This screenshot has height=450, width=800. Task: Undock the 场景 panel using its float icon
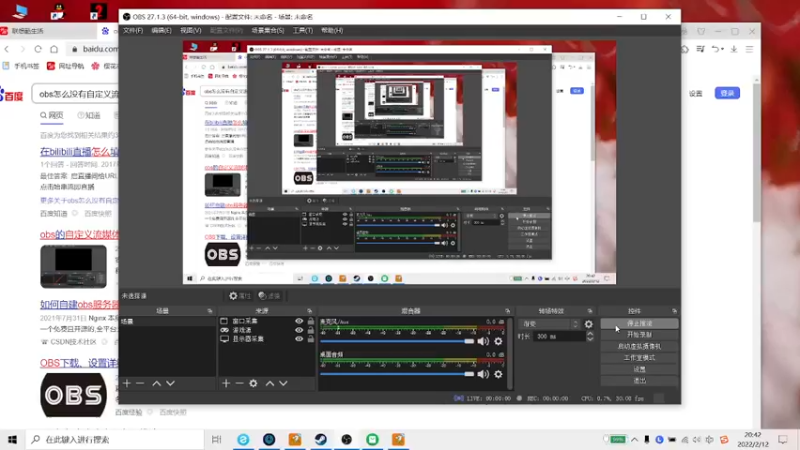tap(210, 311)
